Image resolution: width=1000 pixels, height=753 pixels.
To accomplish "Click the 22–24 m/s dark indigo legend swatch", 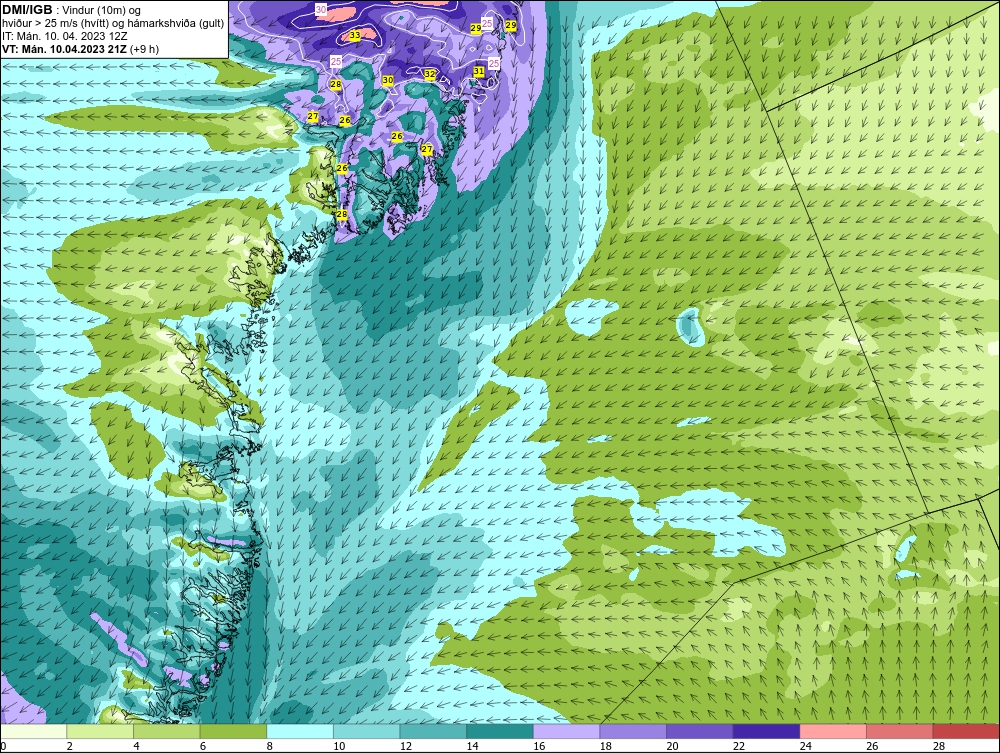I will click(x=767, y=732).
